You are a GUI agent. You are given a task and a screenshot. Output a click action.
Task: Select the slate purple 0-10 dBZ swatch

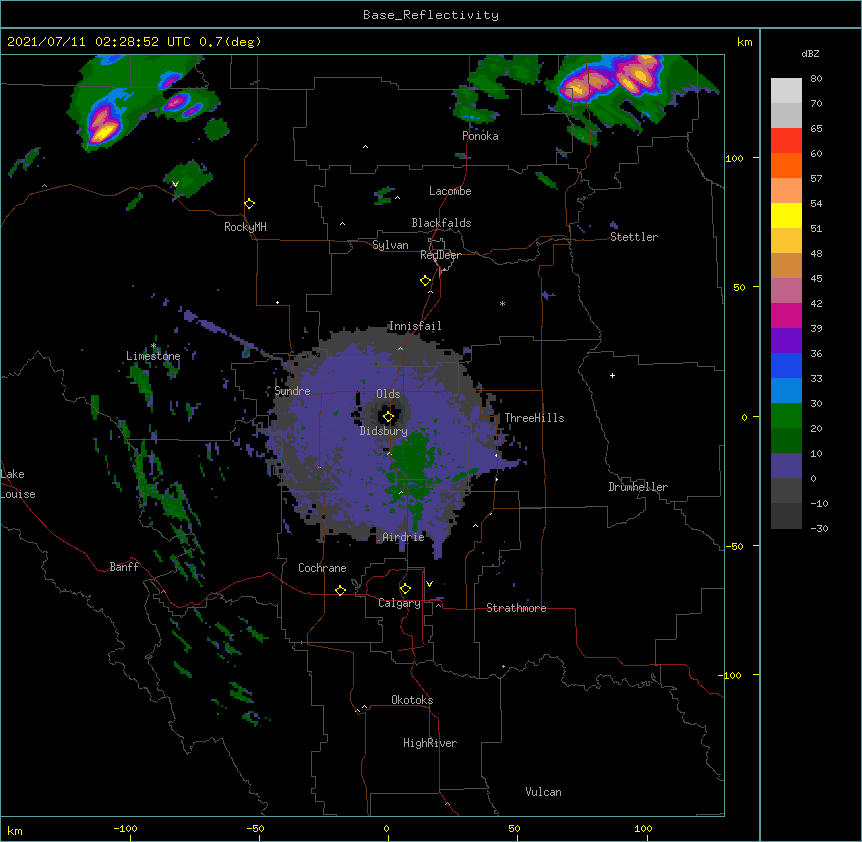tap(786, 466)
